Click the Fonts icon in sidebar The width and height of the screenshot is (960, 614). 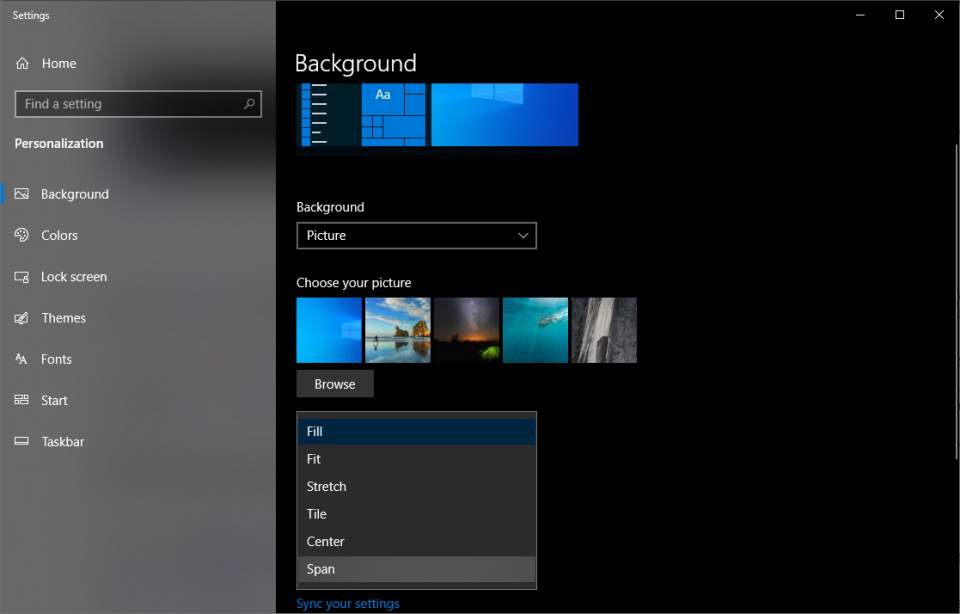22,359
